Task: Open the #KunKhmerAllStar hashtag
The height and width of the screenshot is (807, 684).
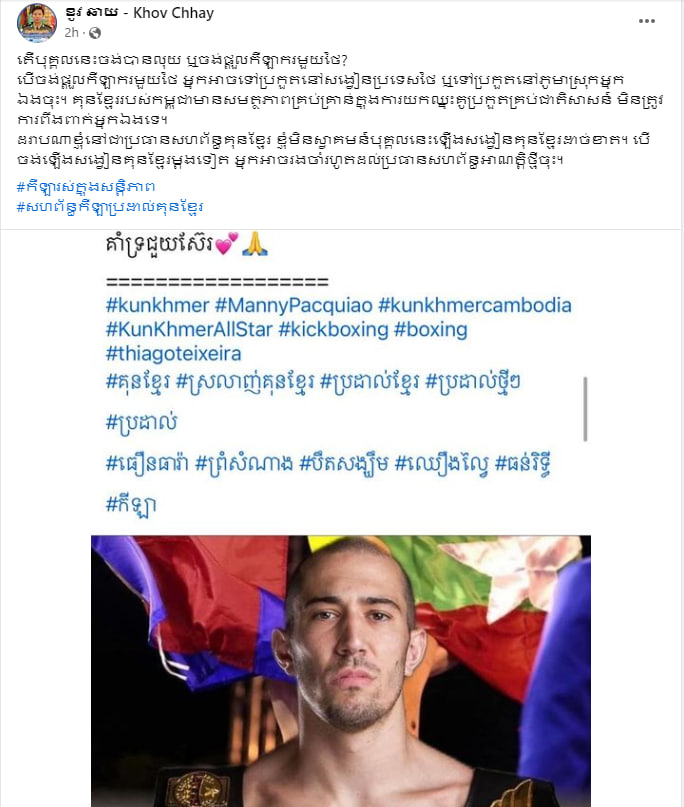Action: [189, 329]
